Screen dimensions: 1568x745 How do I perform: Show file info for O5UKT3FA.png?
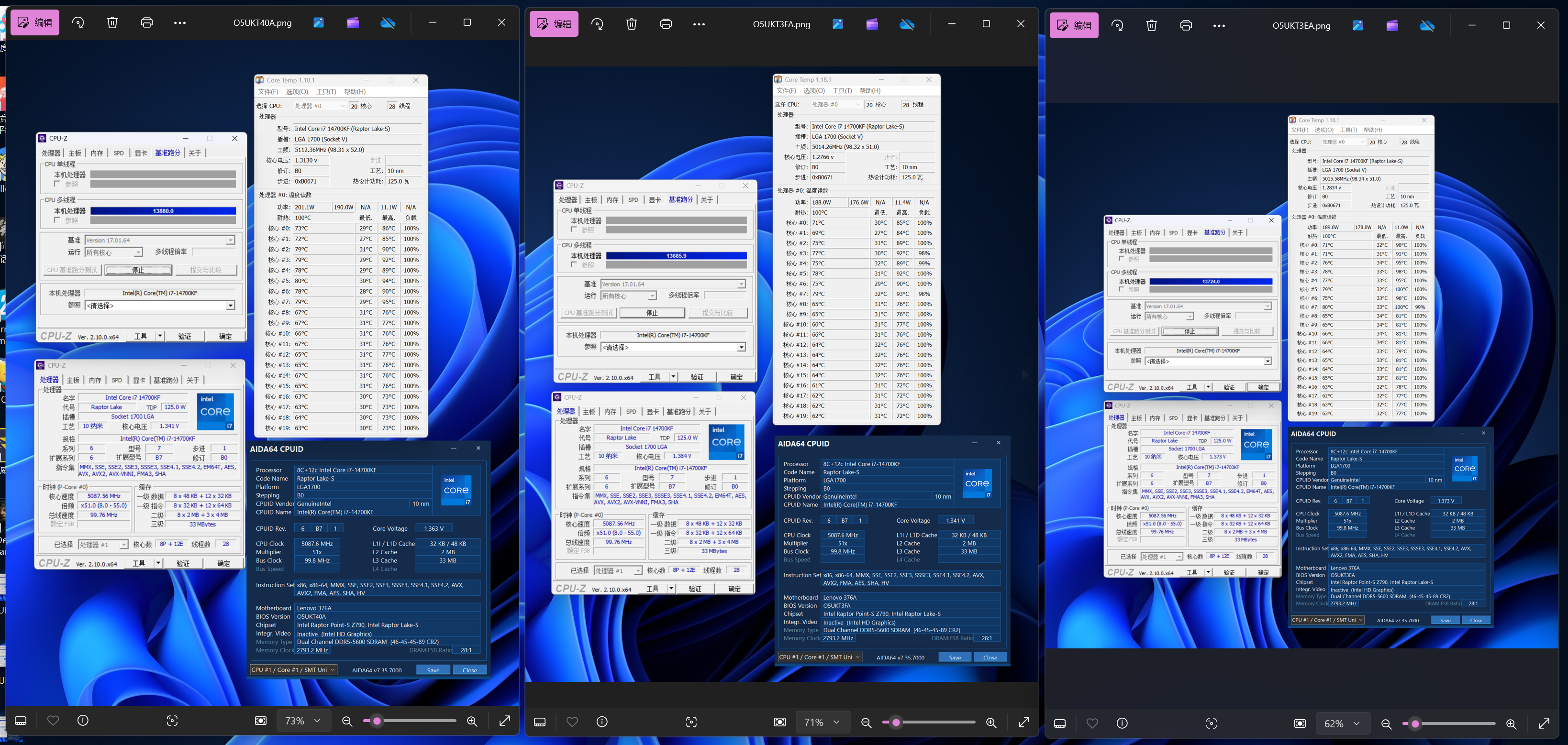pyautogui.click(x=602, y=722)
